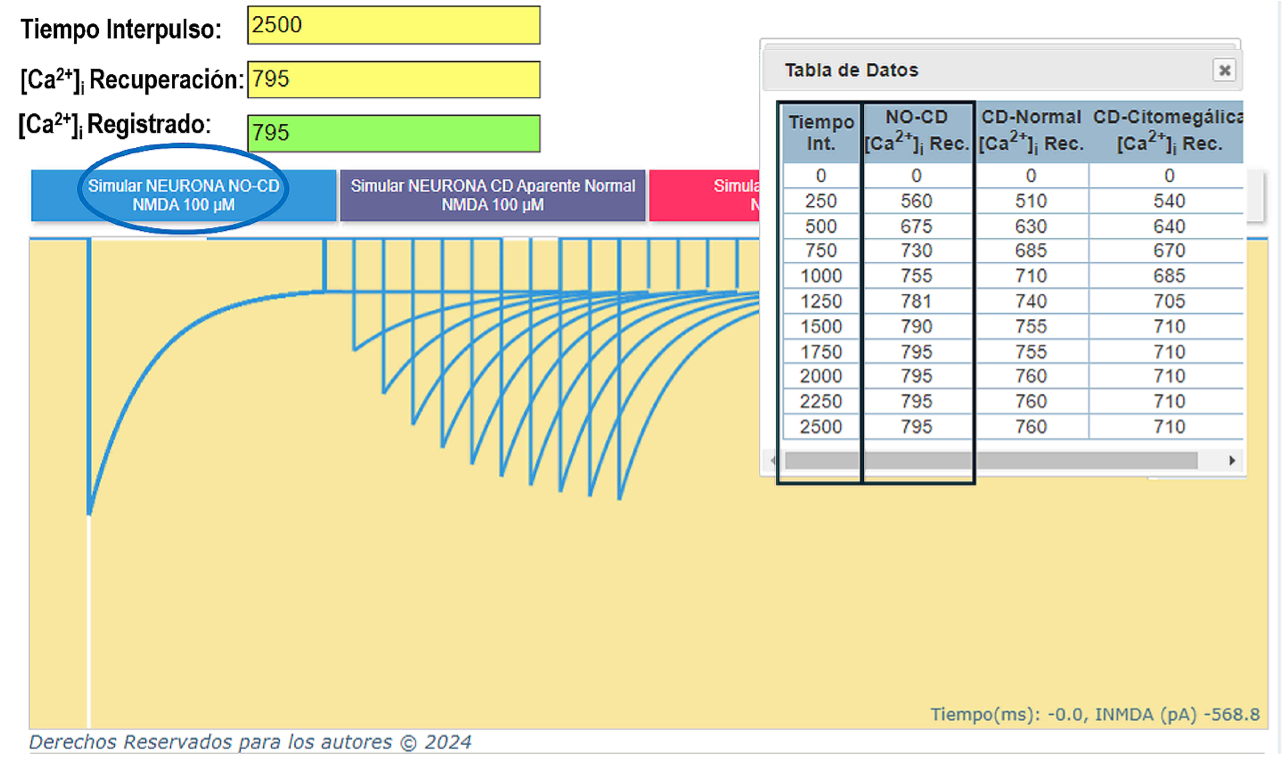This screenshot has height=757, width=1286.
Task: Click the Derechos Reservados footer text
Action: click(x=250, y=742)
